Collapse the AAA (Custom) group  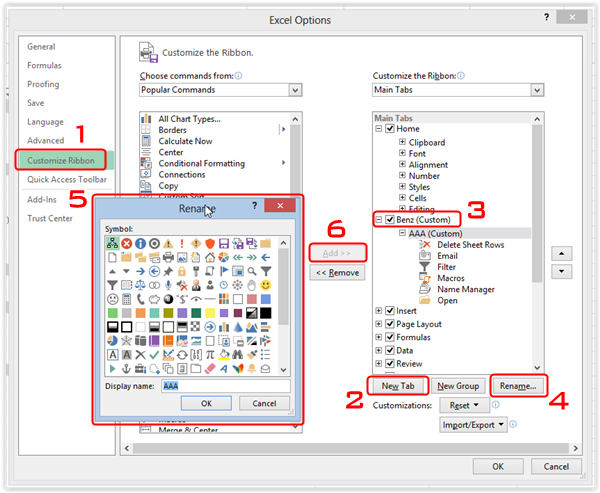point(402,233)
